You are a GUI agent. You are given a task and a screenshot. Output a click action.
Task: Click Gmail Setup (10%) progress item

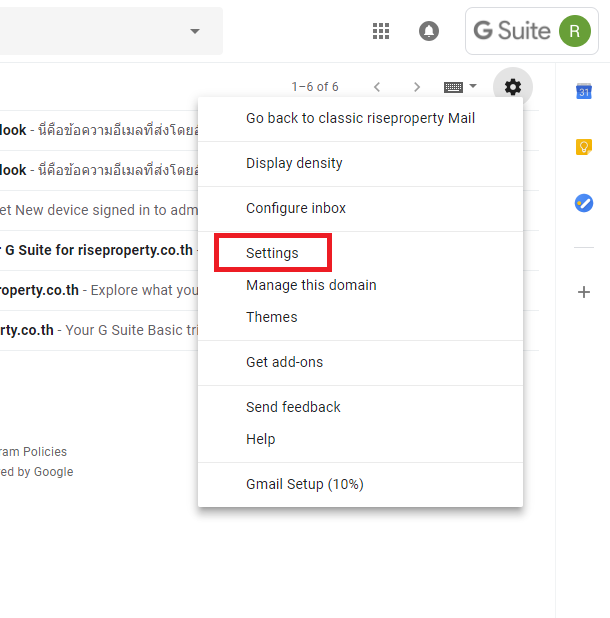point(304,484)
